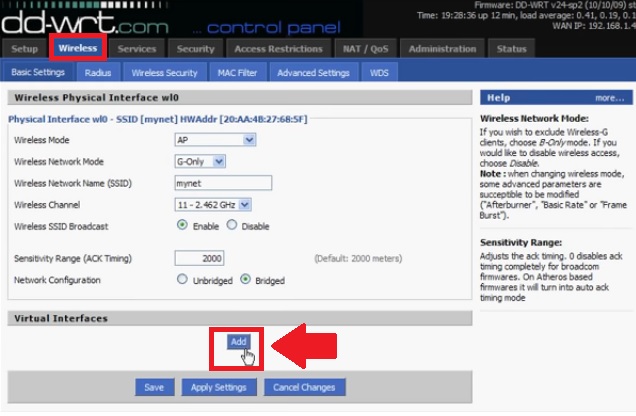Switch to the Services tab
Viewport: 636px width, 416px height.
pyautogui.click(x=136, y=48)
